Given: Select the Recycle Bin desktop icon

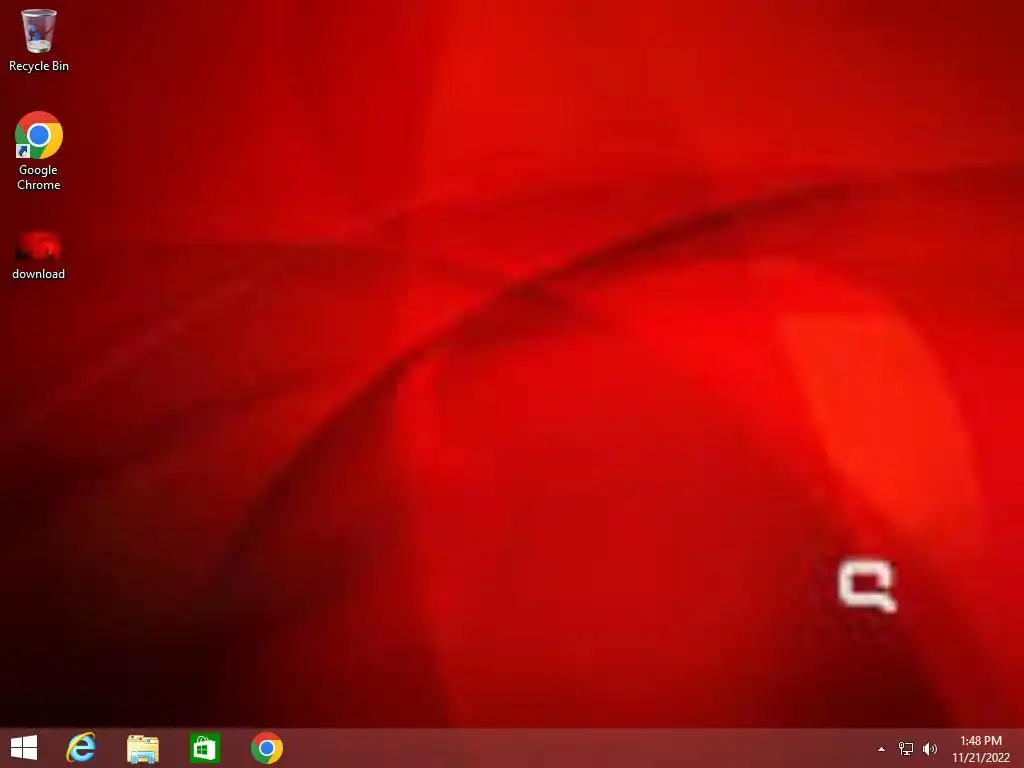Looking at the screenshot, I should pyautogui.click(x=39, y=40).
